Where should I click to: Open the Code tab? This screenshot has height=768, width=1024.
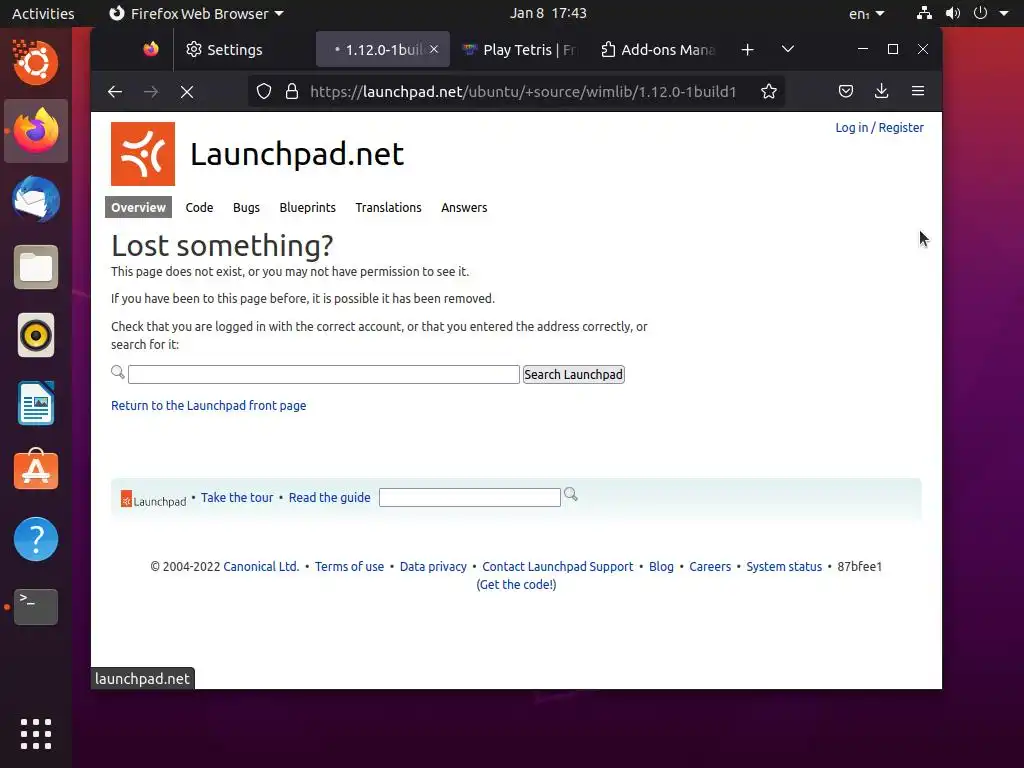[199, 208]
